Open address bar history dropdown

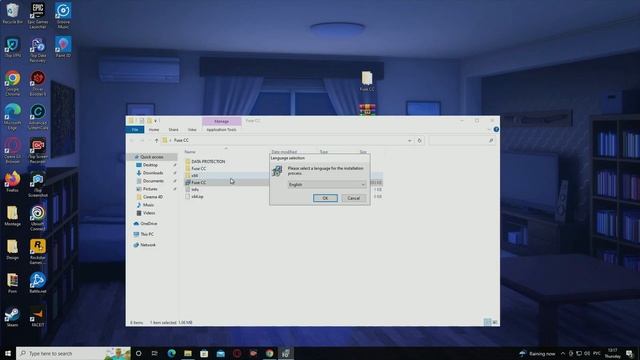(409, 140)
